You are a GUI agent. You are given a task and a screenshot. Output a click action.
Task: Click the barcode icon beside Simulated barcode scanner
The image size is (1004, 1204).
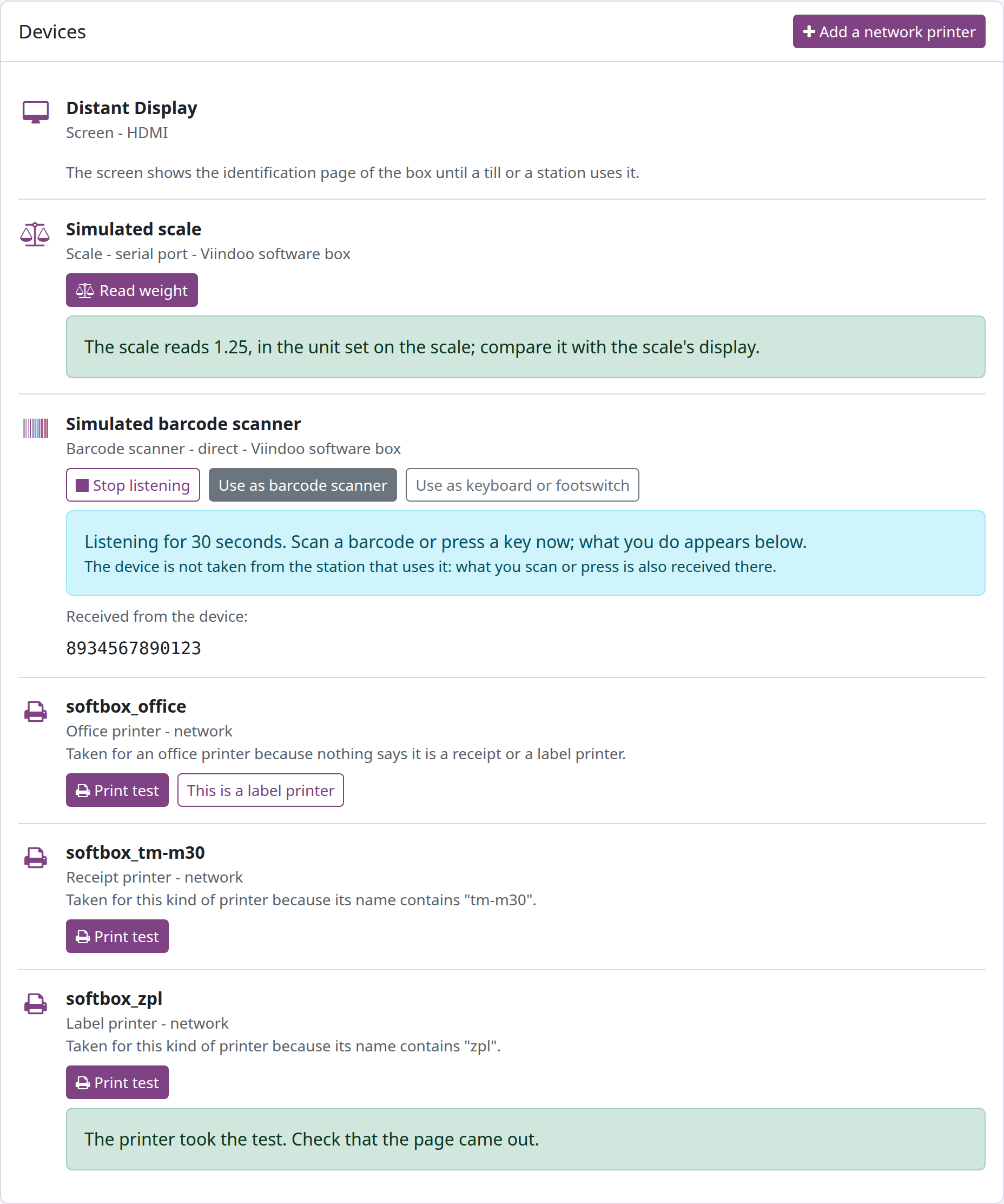click(x=36, y=428)
